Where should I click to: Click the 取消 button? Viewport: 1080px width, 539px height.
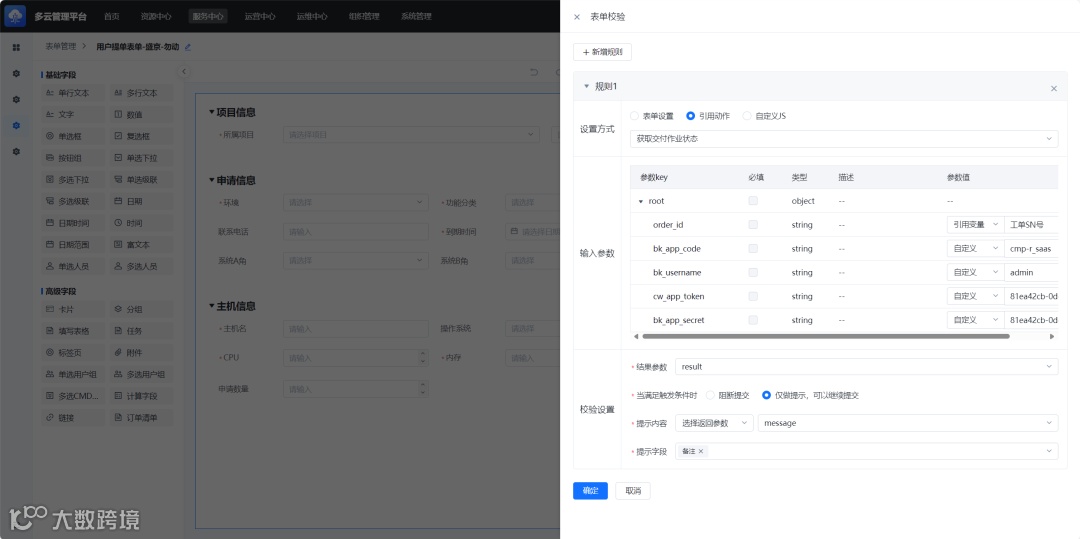pos(633,491)
